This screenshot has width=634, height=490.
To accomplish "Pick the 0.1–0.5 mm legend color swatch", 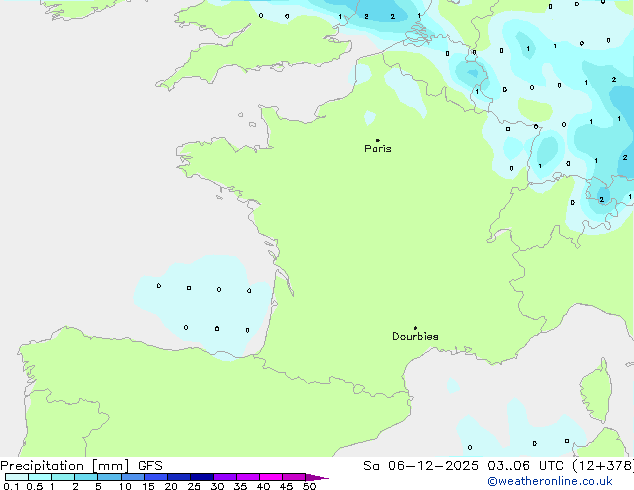I will click(x=17, y=477).
